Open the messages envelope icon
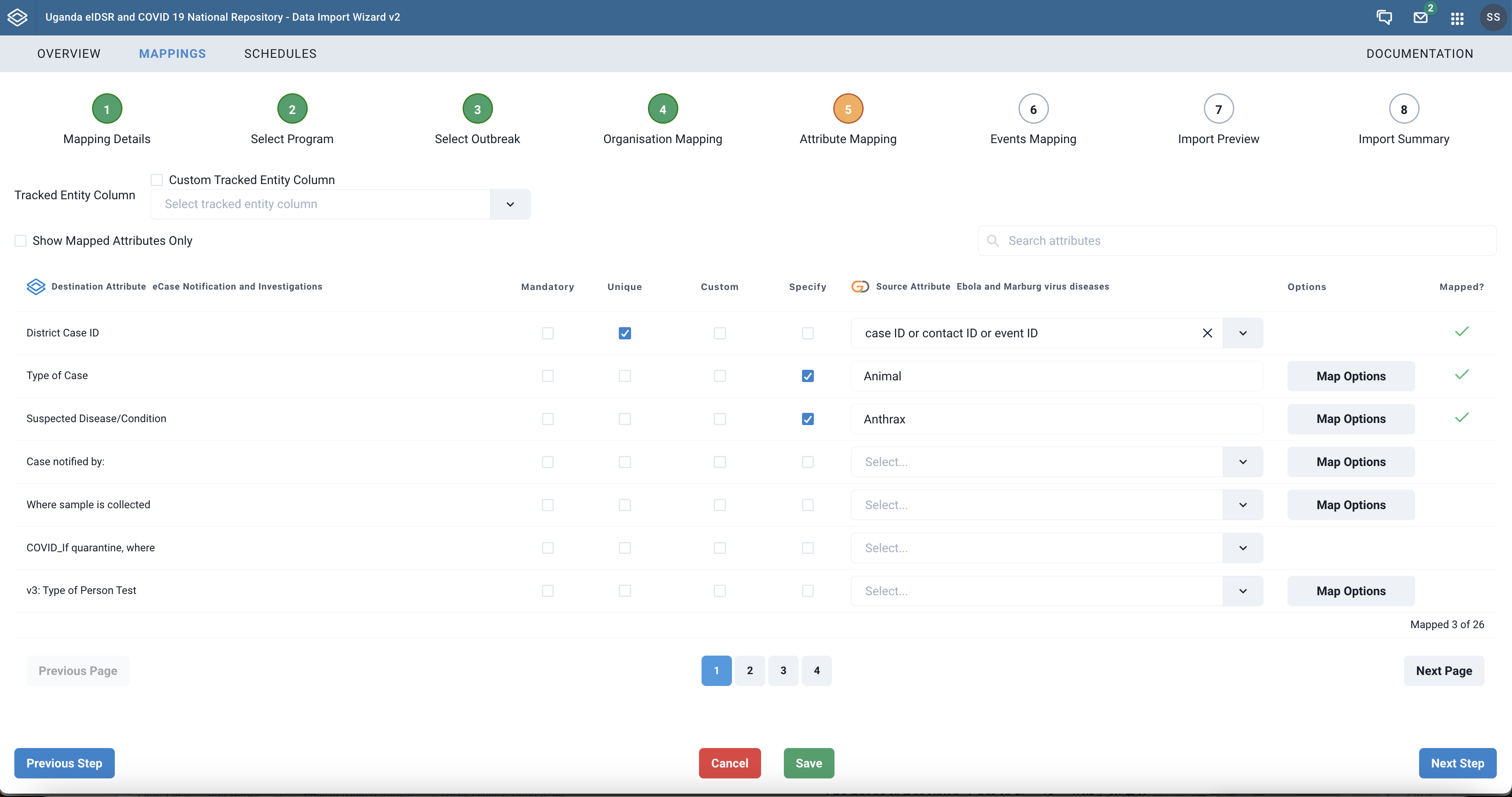The image size is (1512, 797). click(1420, 18)
